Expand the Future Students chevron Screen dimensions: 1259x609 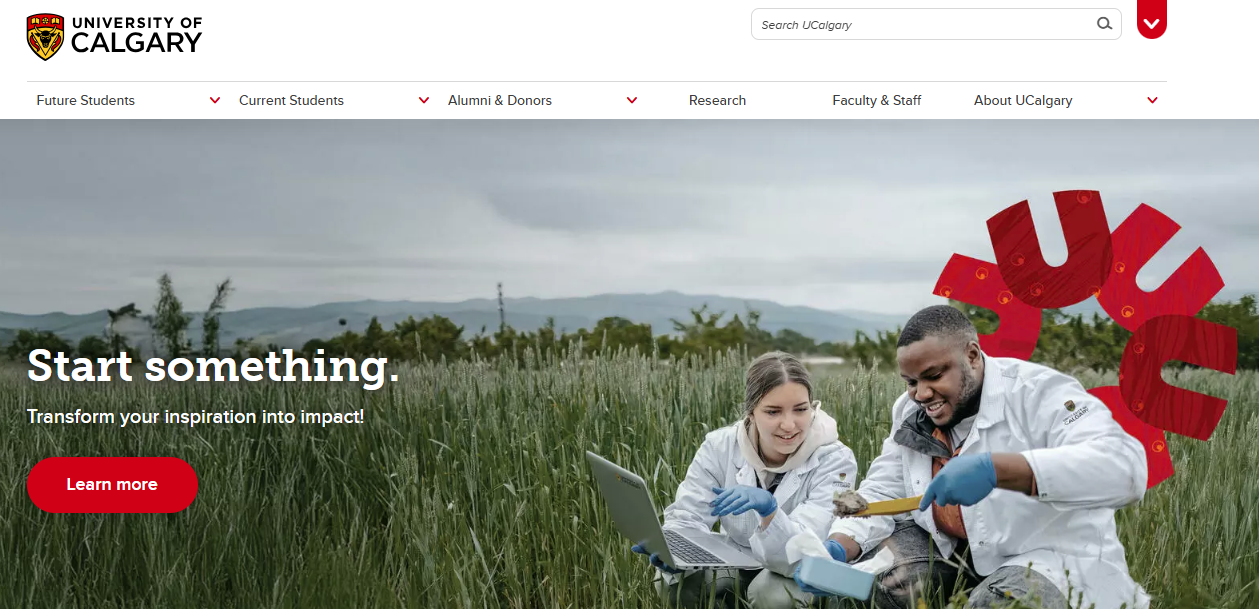[x=215, y=100]
